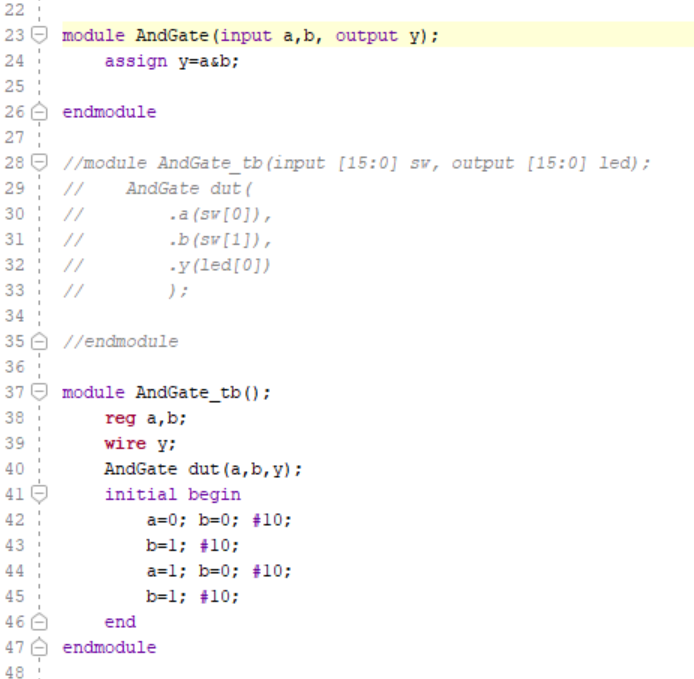
Task: Place cursor on the 'a=1; b=0; #10;' line
Action: (x=218, y=571)
